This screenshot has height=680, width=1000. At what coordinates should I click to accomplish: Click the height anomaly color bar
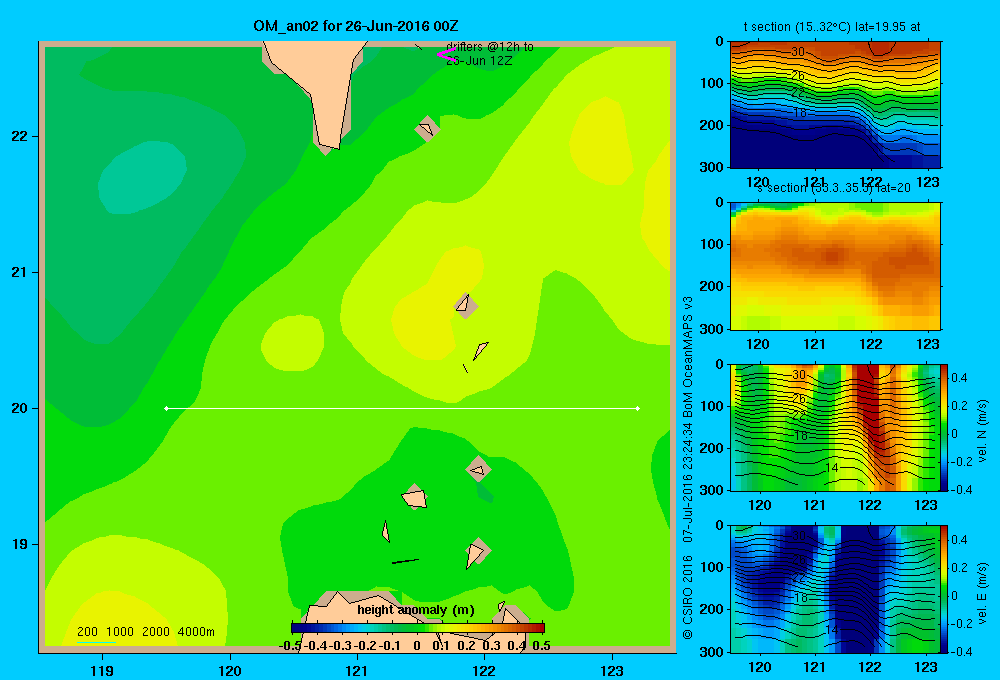(x=418, y=628)
